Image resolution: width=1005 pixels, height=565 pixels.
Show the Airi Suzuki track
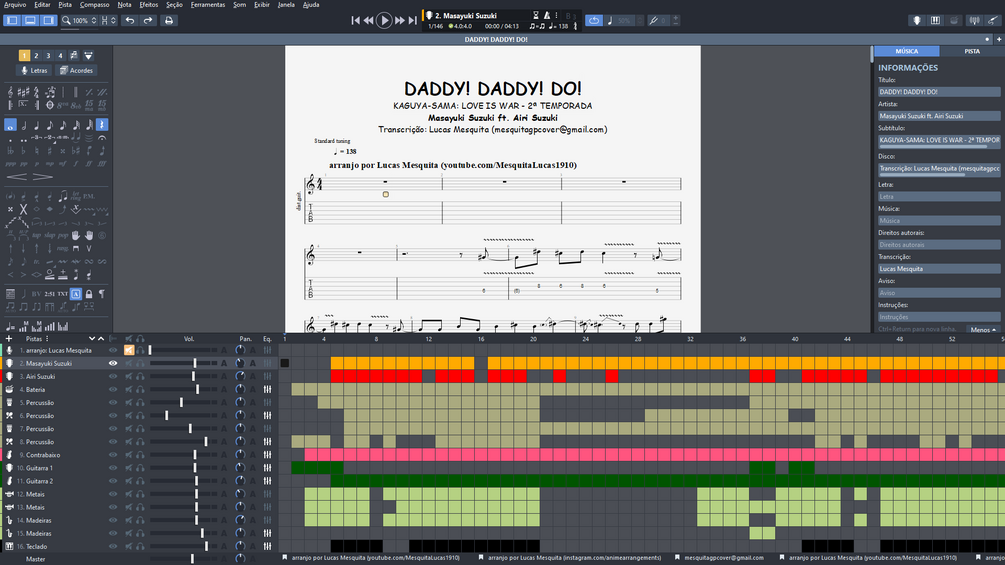tap(113, 377)
